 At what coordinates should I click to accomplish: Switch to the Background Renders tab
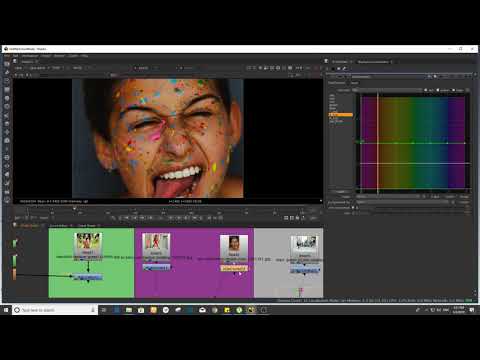[x=373, y=62]
